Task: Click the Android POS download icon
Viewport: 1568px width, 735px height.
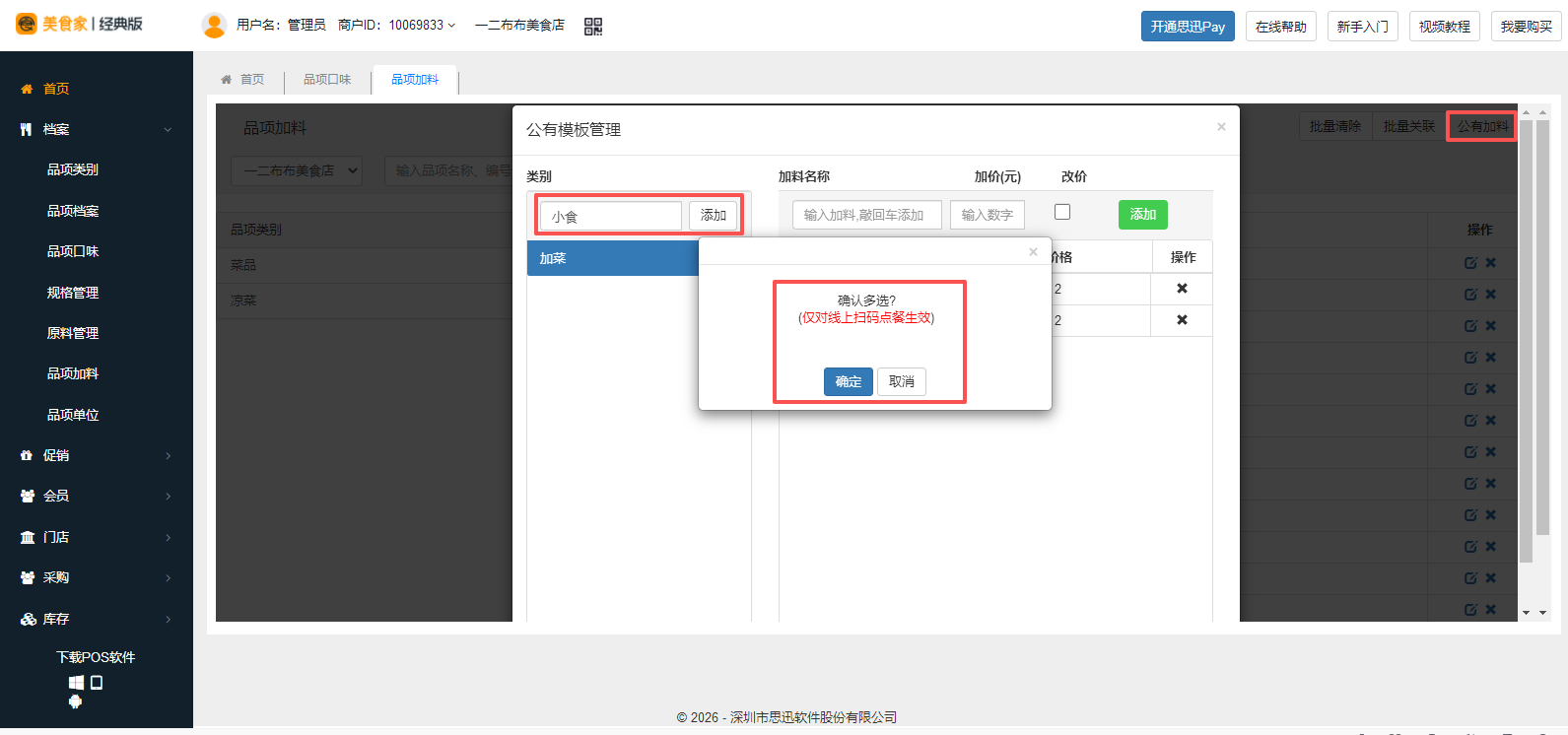Action: 75,702
